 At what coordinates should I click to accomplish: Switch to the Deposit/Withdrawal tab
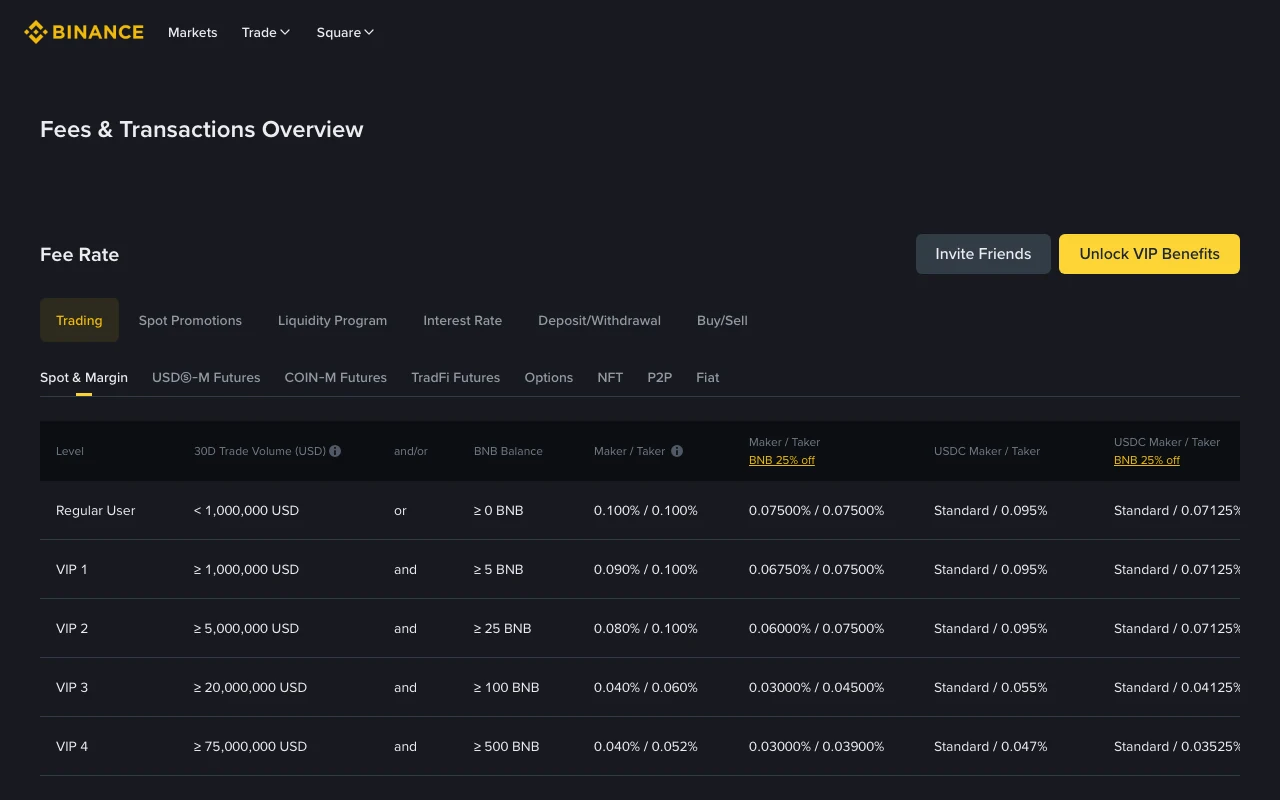click(599, 320)
